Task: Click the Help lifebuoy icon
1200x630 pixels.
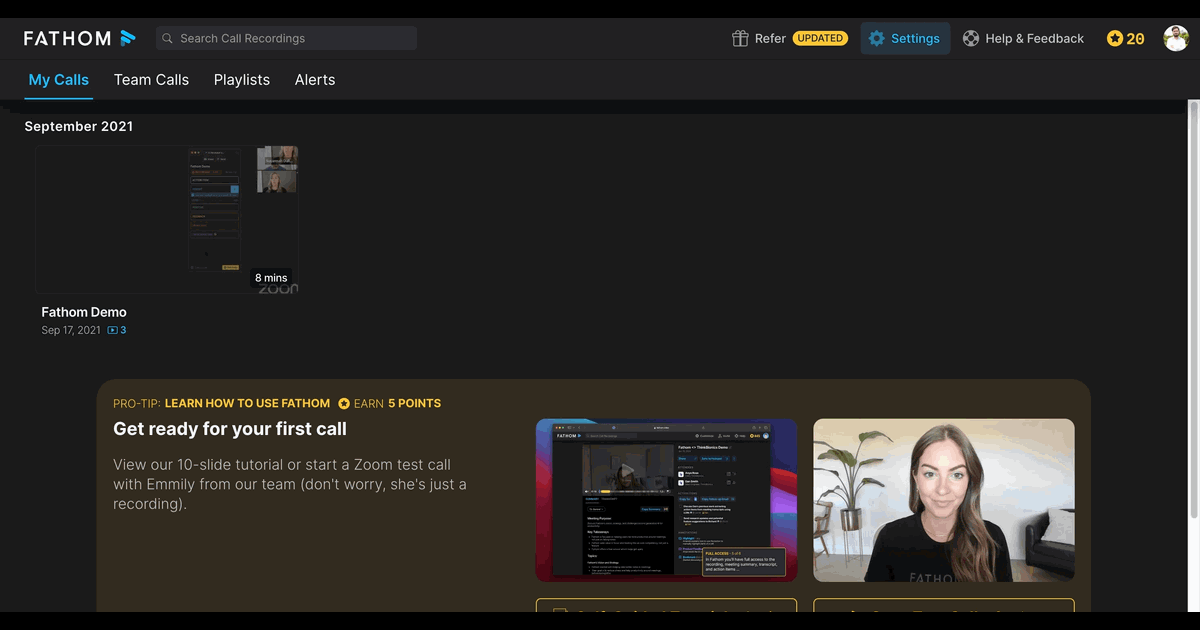Action: pos(971,38)
